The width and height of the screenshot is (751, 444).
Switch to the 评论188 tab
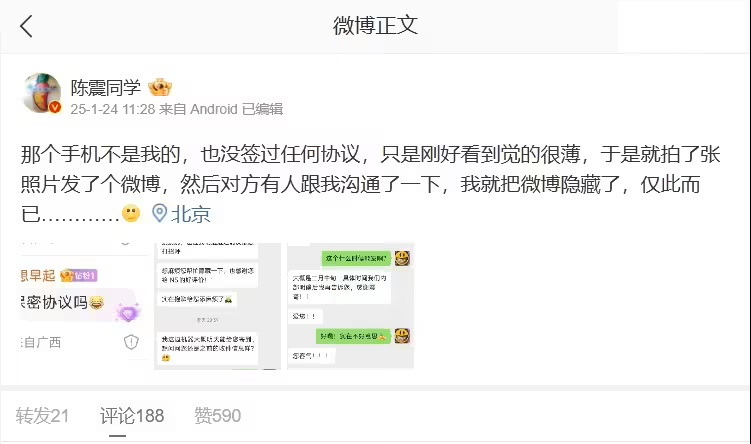click(x=132, y=416)
